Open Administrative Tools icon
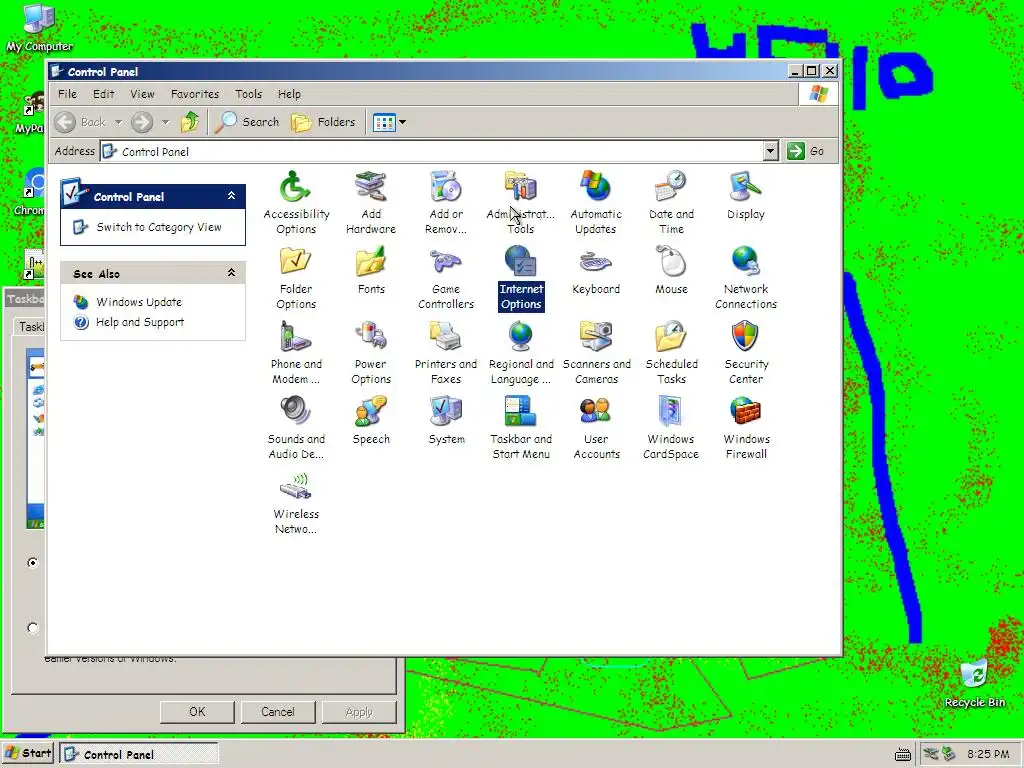This screenshot has height=768, width=1024. [x=520, y=202]
